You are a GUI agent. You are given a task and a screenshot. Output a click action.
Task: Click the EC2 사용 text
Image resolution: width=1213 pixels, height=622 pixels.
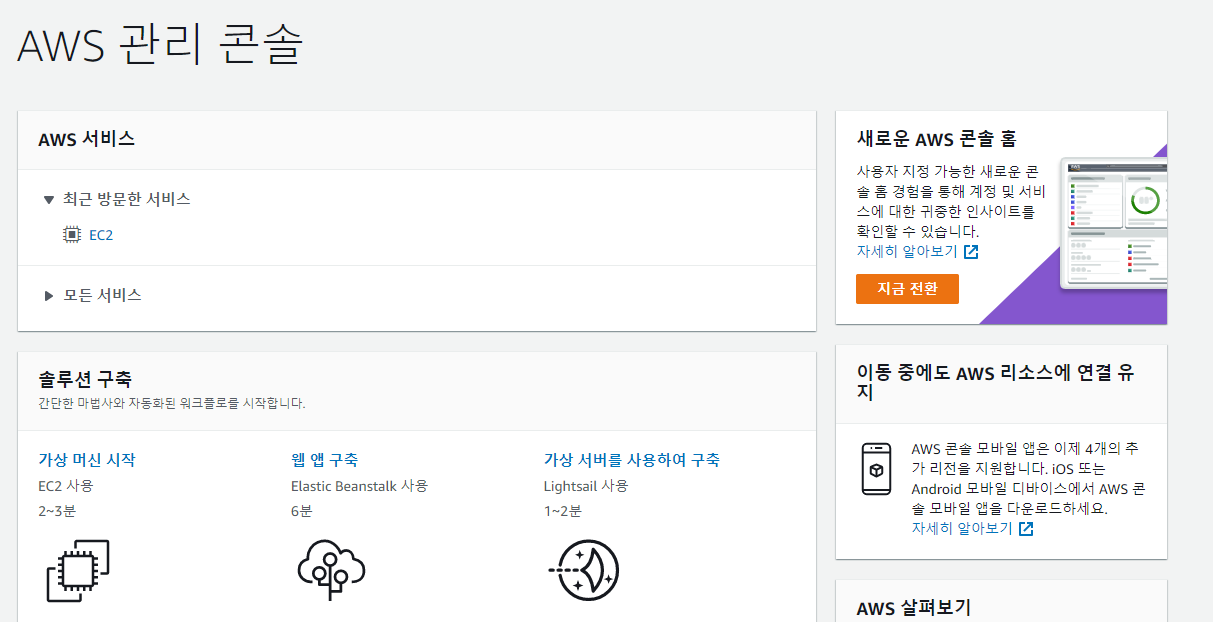coord(65,486)
